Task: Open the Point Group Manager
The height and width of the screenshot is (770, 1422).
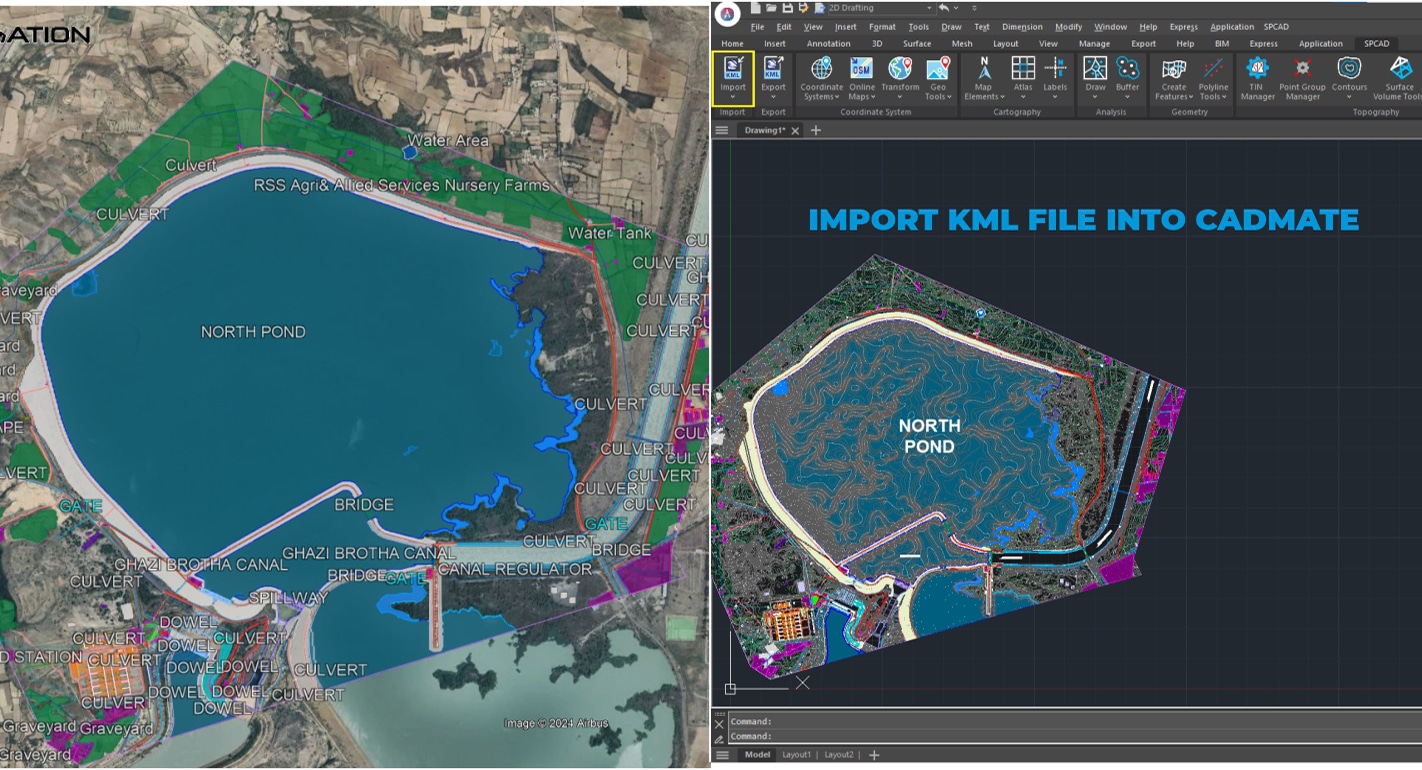Action: point(1302,69)
